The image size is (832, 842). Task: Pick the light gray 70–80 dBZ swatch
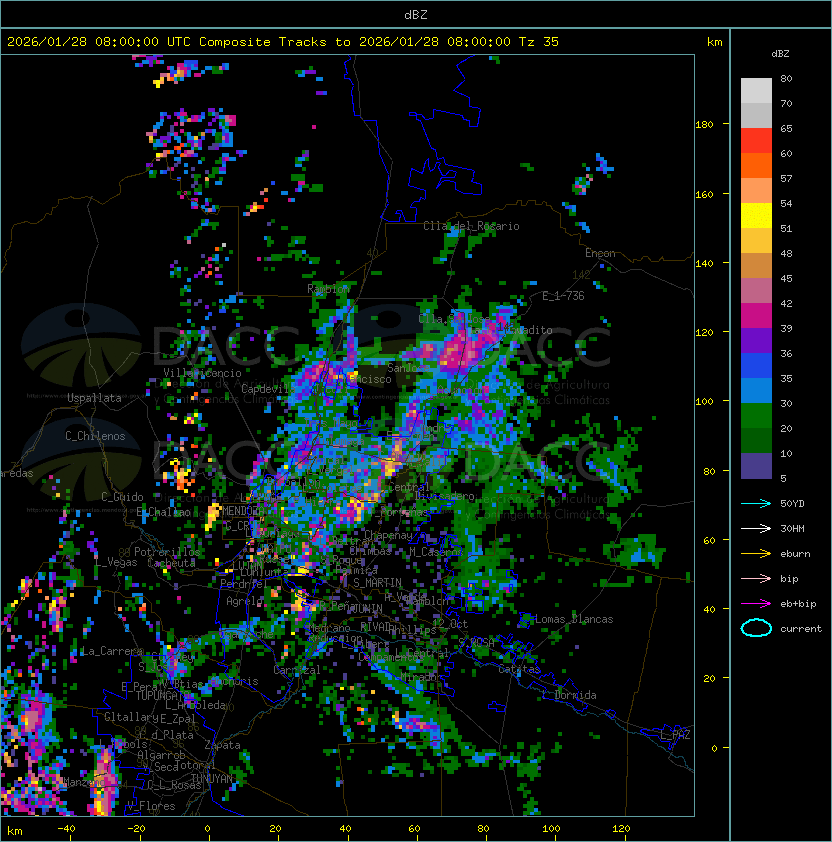point(756,90)
